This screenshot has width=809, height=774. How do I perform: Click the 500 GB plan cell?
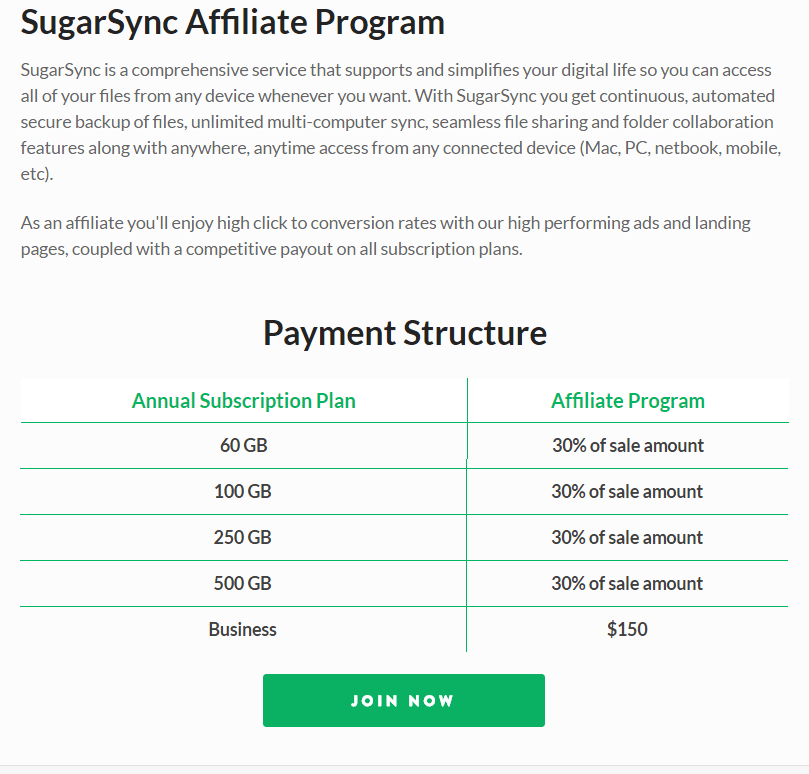click(x=243, y=584)
